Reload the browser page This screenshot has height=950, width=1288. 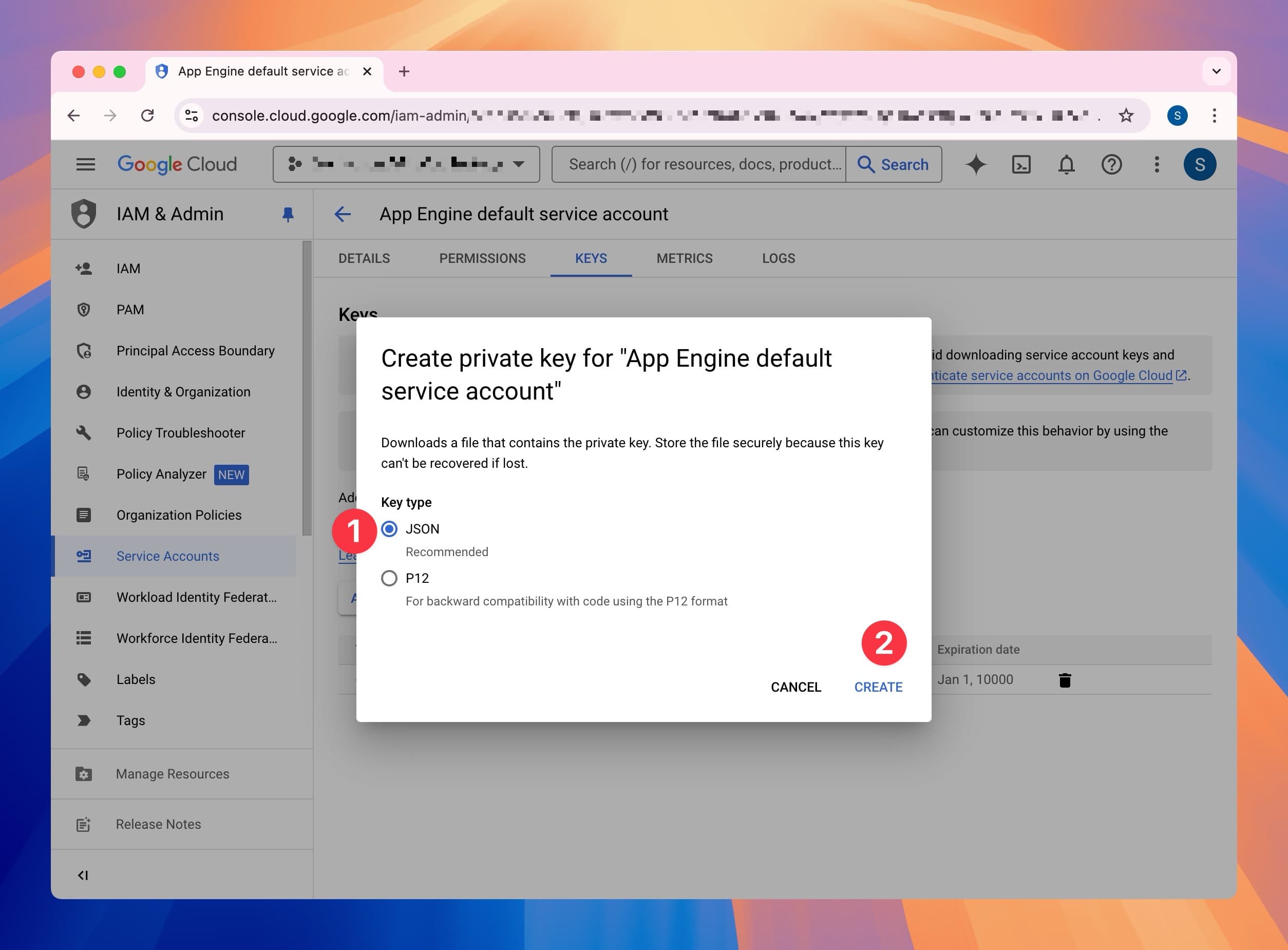tap(148, 116)
